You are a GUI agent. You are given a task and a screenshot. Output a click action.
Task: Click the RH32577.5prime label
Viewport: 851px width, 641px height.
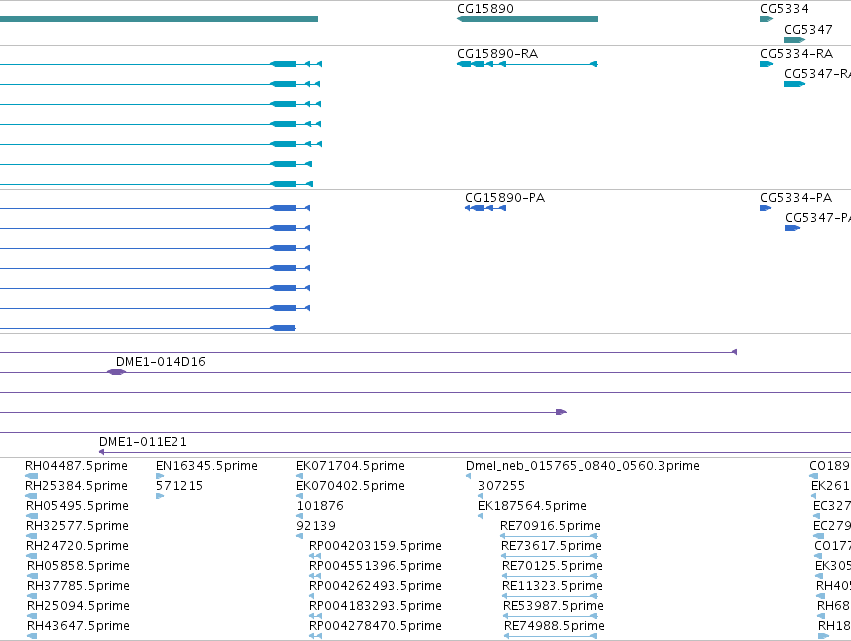77,526
